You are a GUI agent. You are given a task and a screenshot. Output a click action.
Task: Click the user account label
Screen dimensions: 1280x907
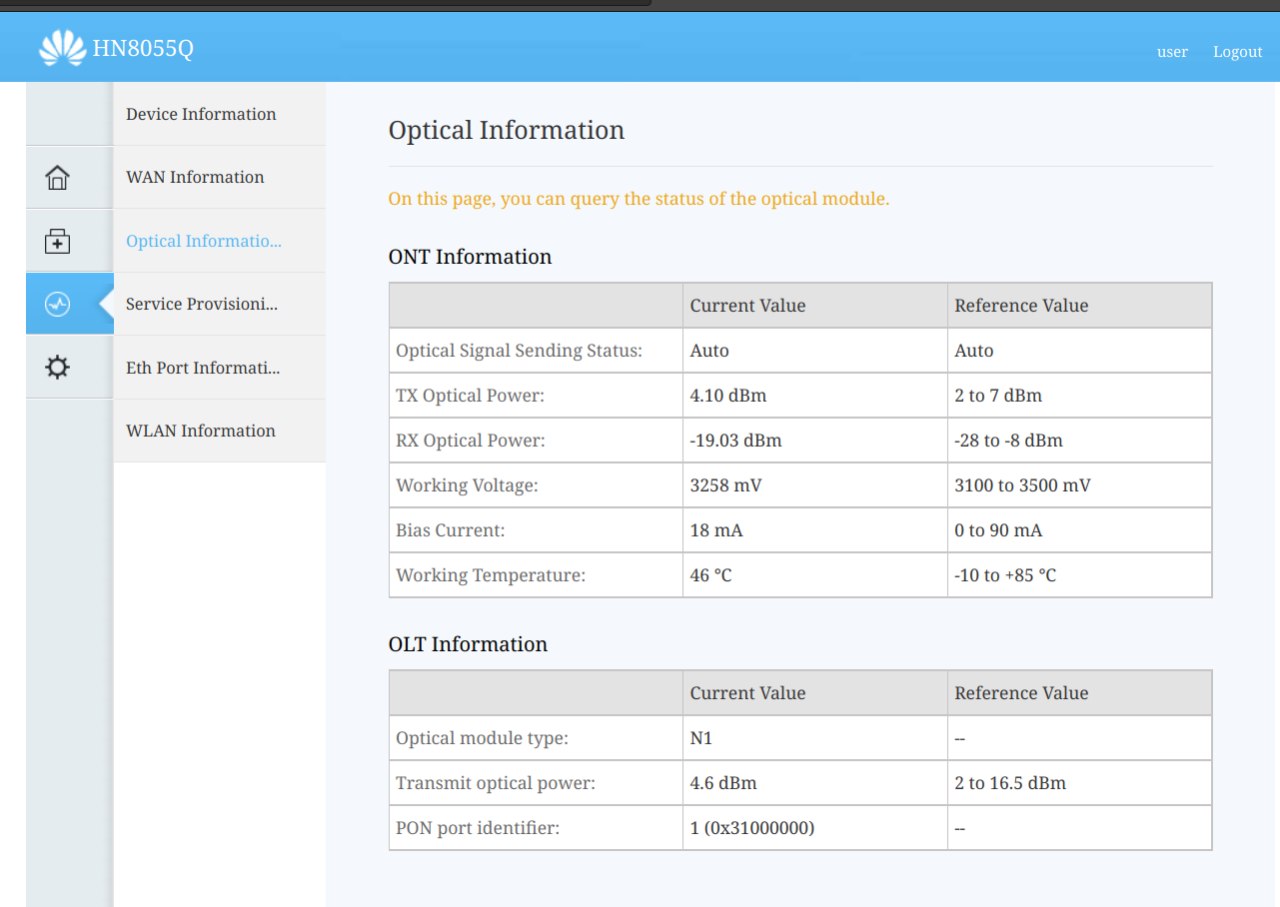1172,52
